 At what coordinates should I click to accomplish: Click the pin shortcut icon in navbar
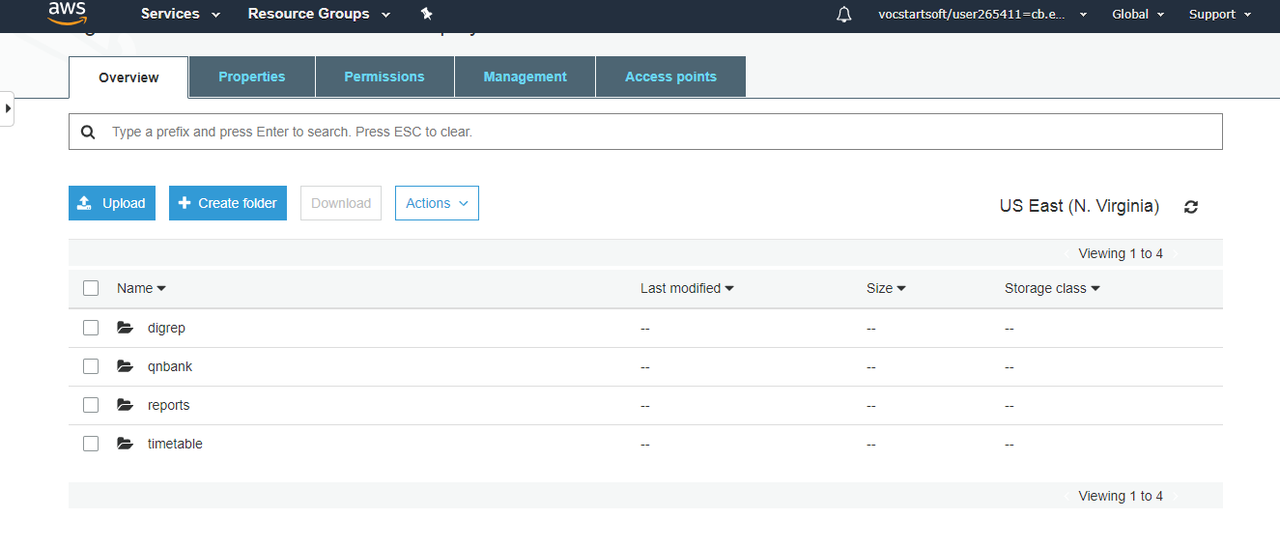pos(427,14)
